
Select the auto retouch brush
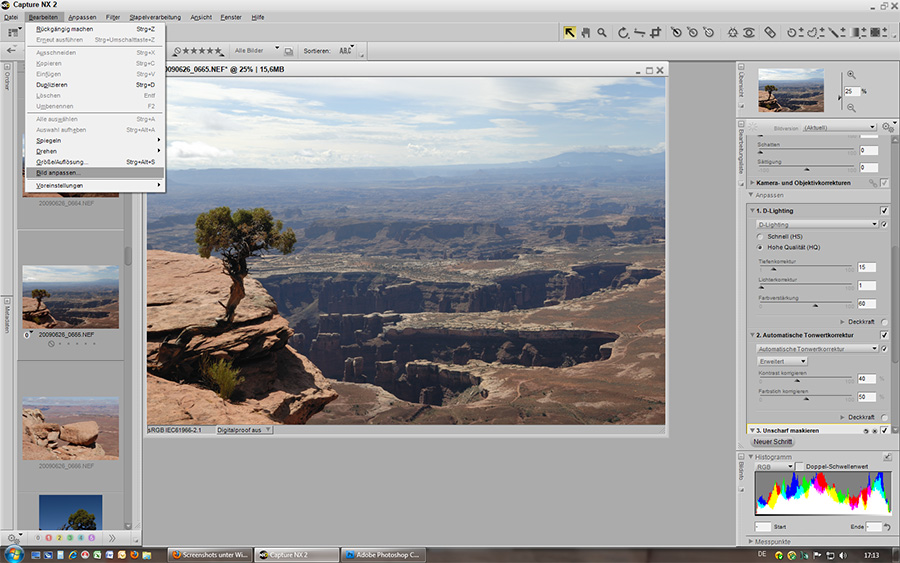(770, 33)
